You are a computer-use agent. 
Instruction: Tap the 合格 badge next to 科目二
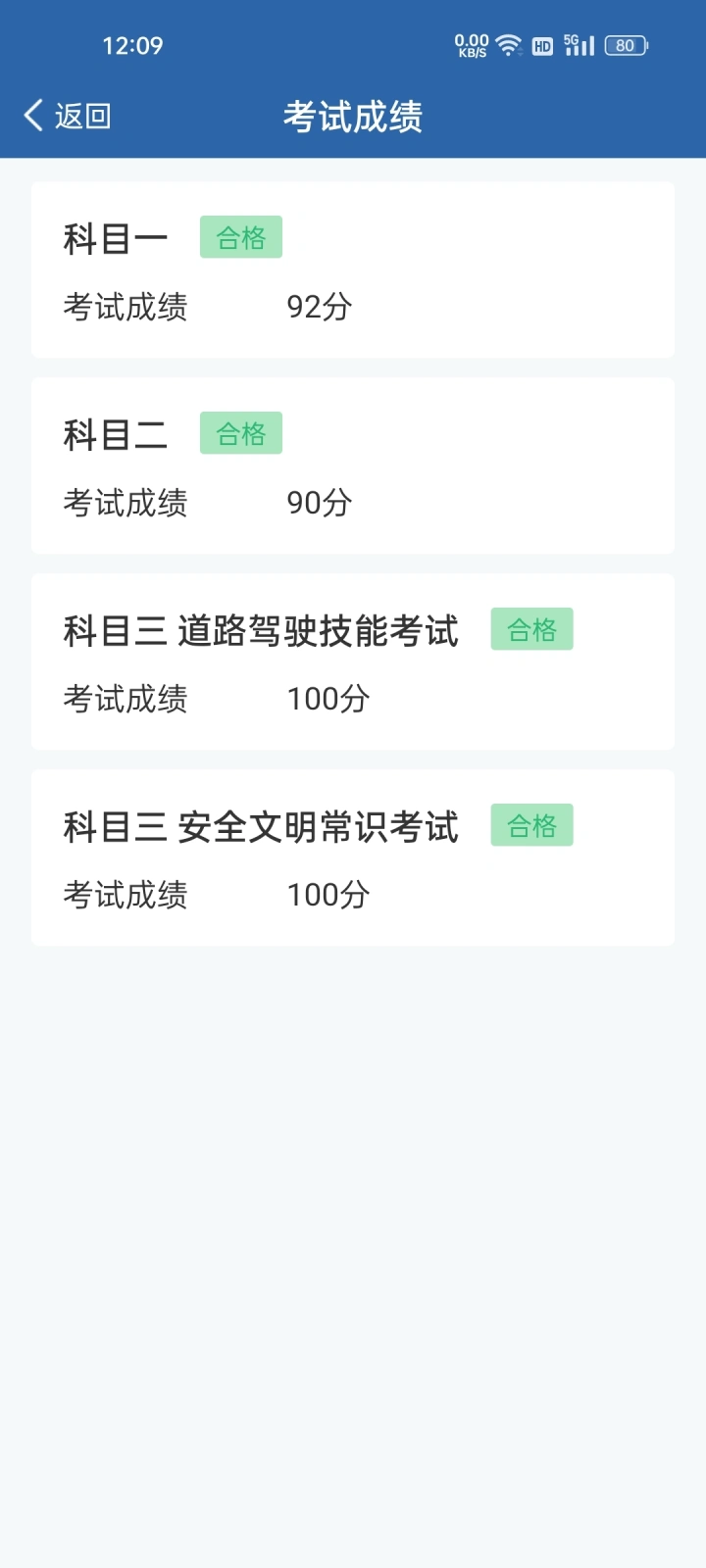pyautogui.click(x=241, y=433)
